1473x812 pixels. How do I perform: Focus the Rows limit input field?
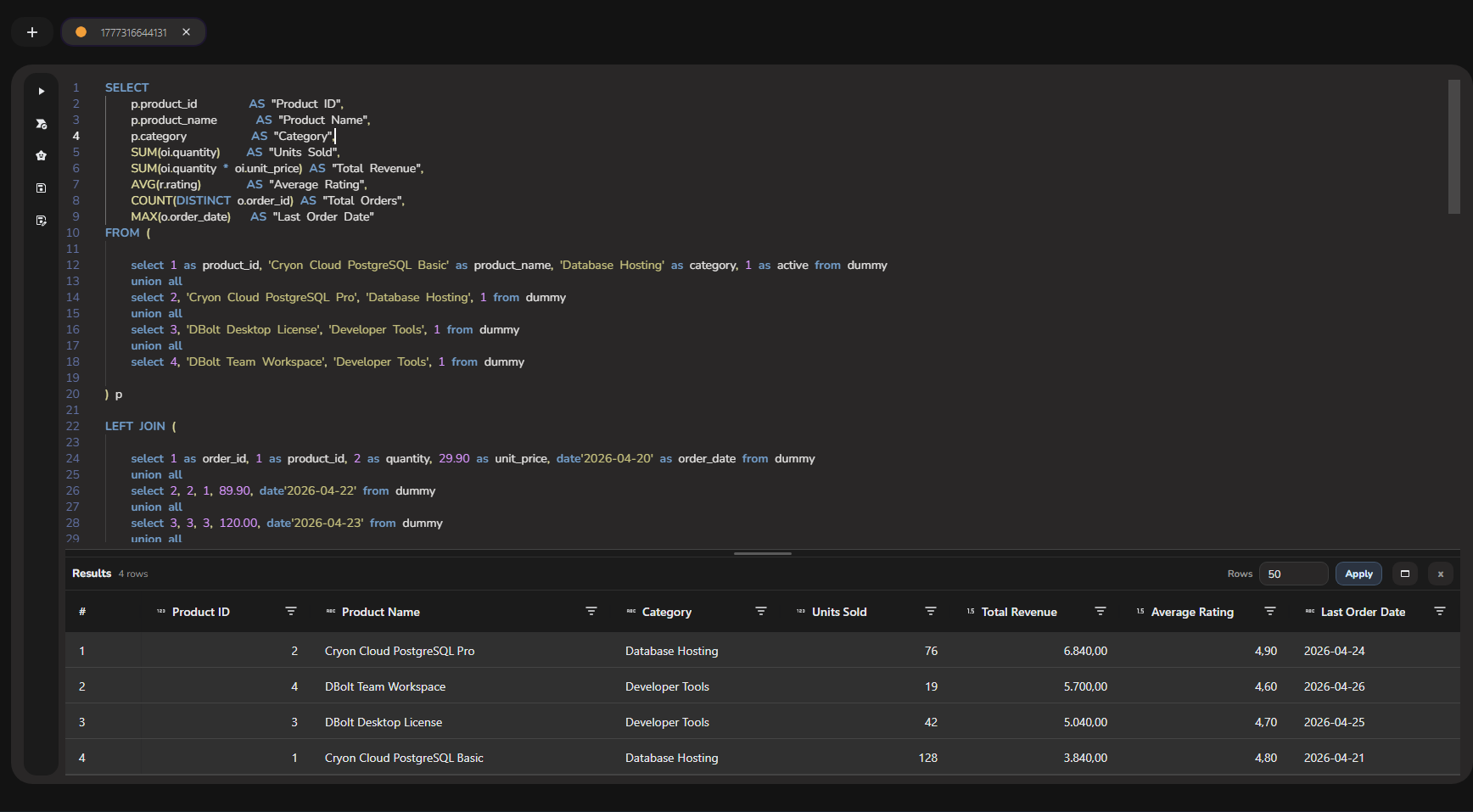pyautogui.click(x=1293, y=574)
